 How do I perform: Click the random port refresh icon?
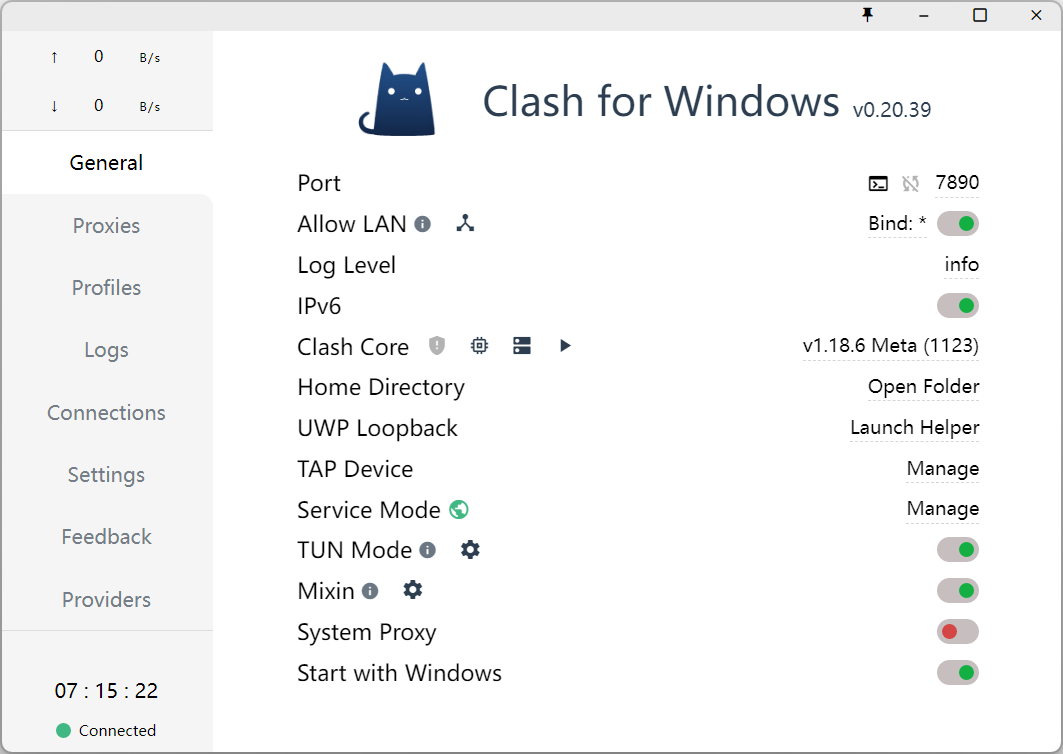pos(910,183)
